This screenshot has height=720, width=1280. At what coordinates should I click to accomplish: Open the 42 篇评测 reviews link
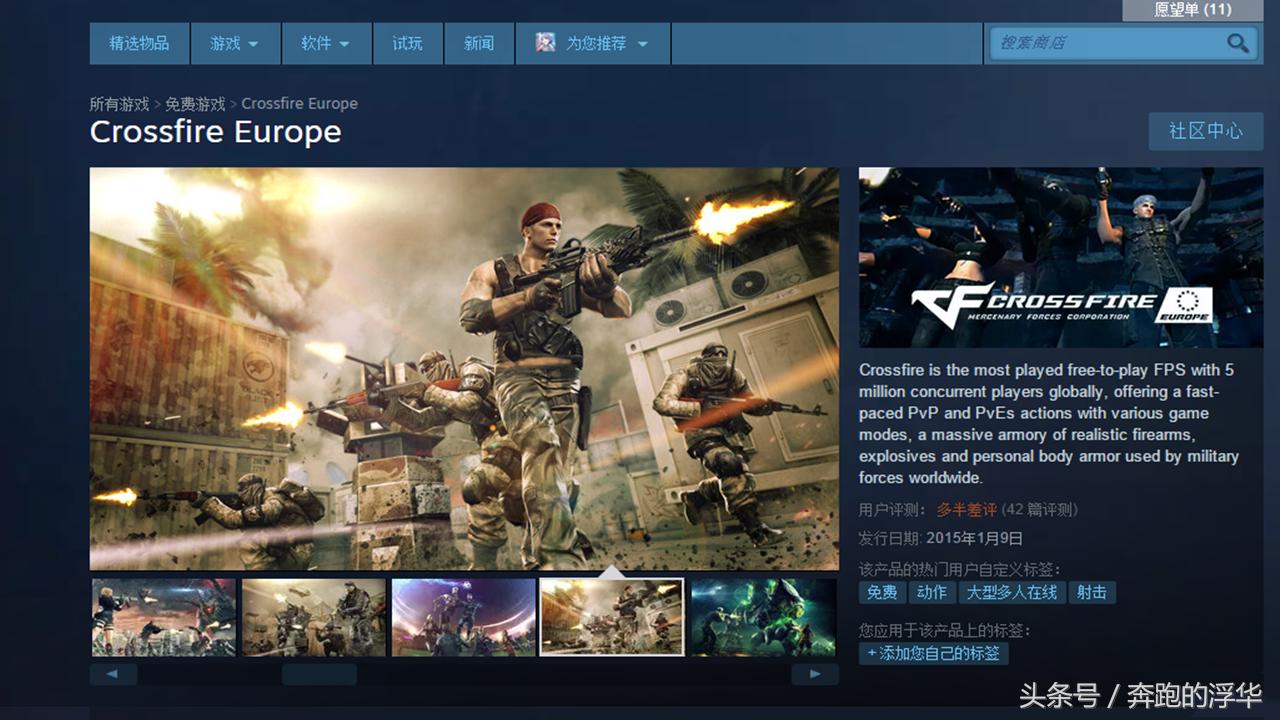[1042, 509]
